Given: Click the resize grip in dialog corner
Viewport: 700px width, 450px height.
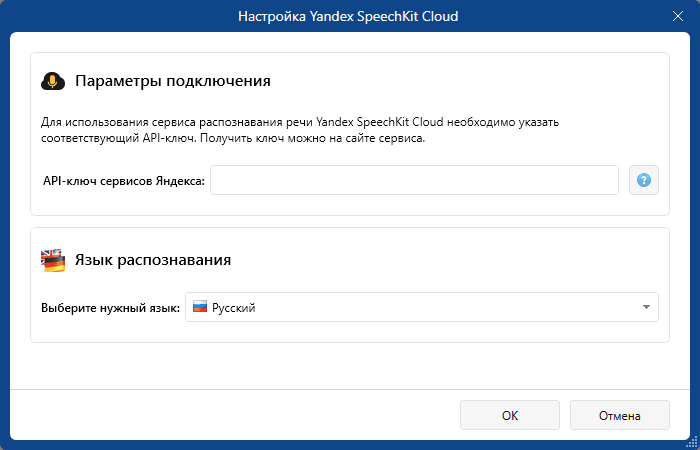Looking at the screenshot, I should point(691,442).
